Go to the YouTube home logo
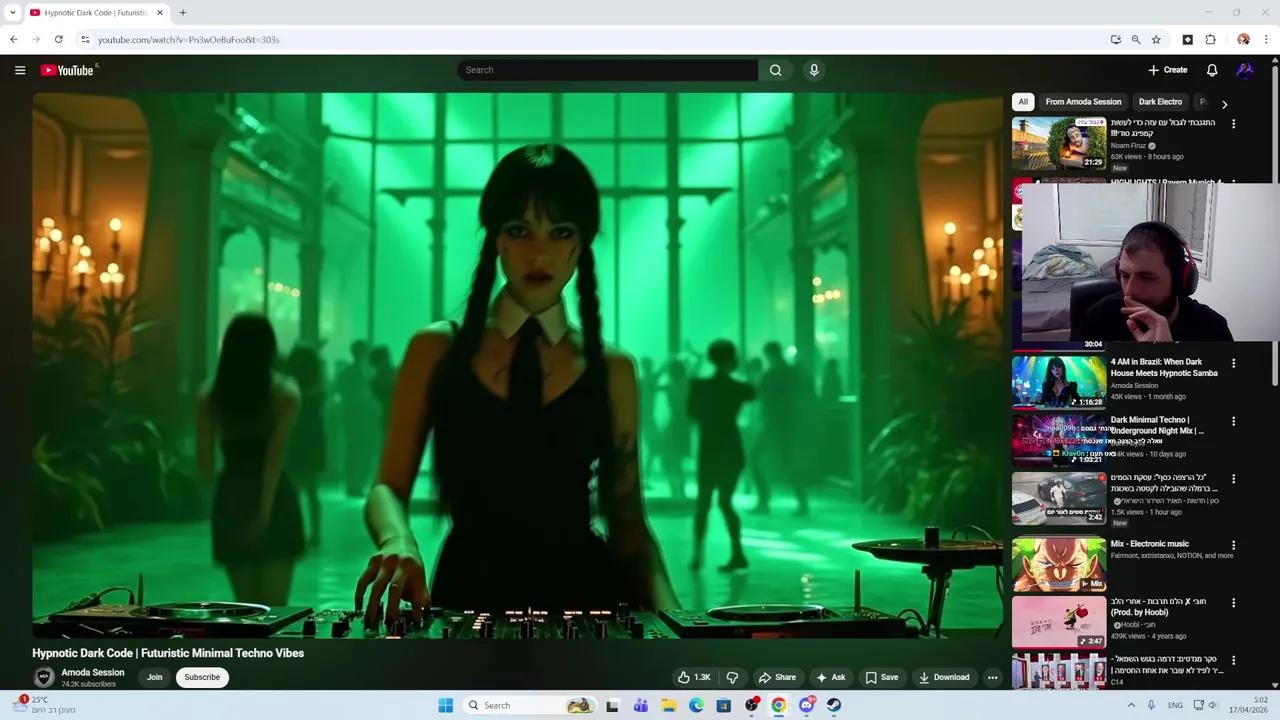 point(67,70)
